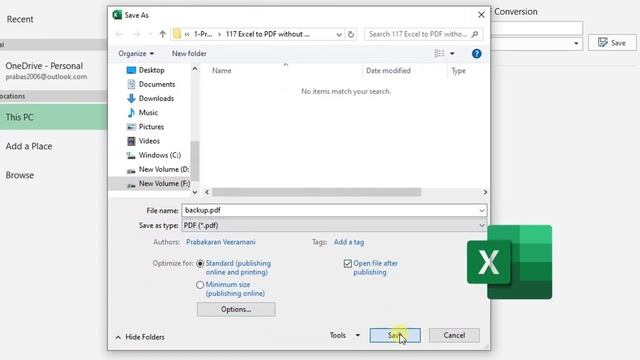The image size is (640, 360).
Task: Open the address path history dropdown
Action: point(339,34)
